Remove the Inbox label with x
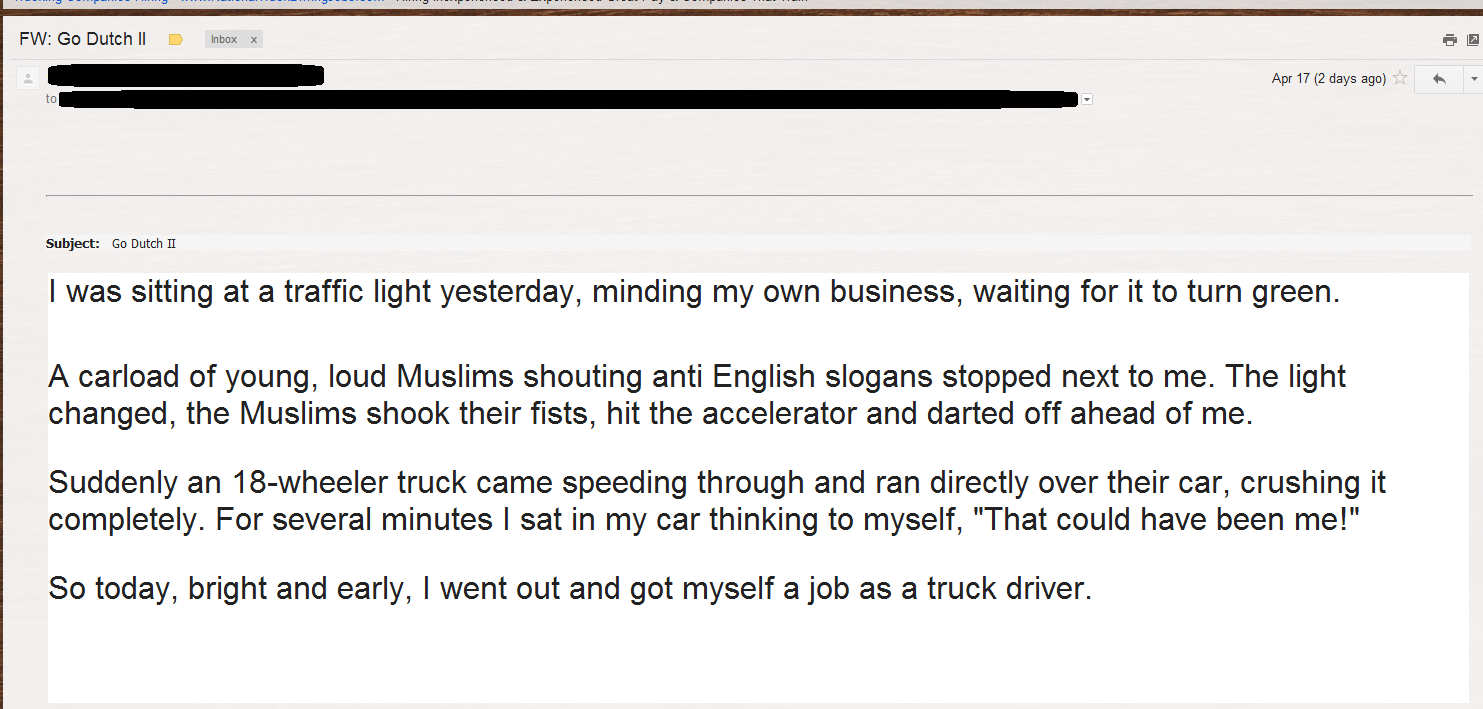1483x709 pixels. pyautogui.click(x=254, y=40)
